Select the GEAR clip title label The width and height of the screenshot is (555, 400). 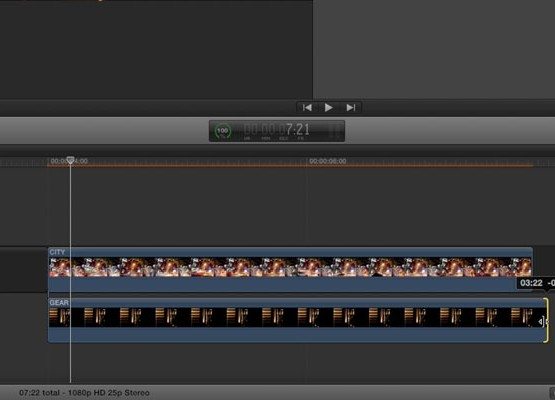point(59,303)
